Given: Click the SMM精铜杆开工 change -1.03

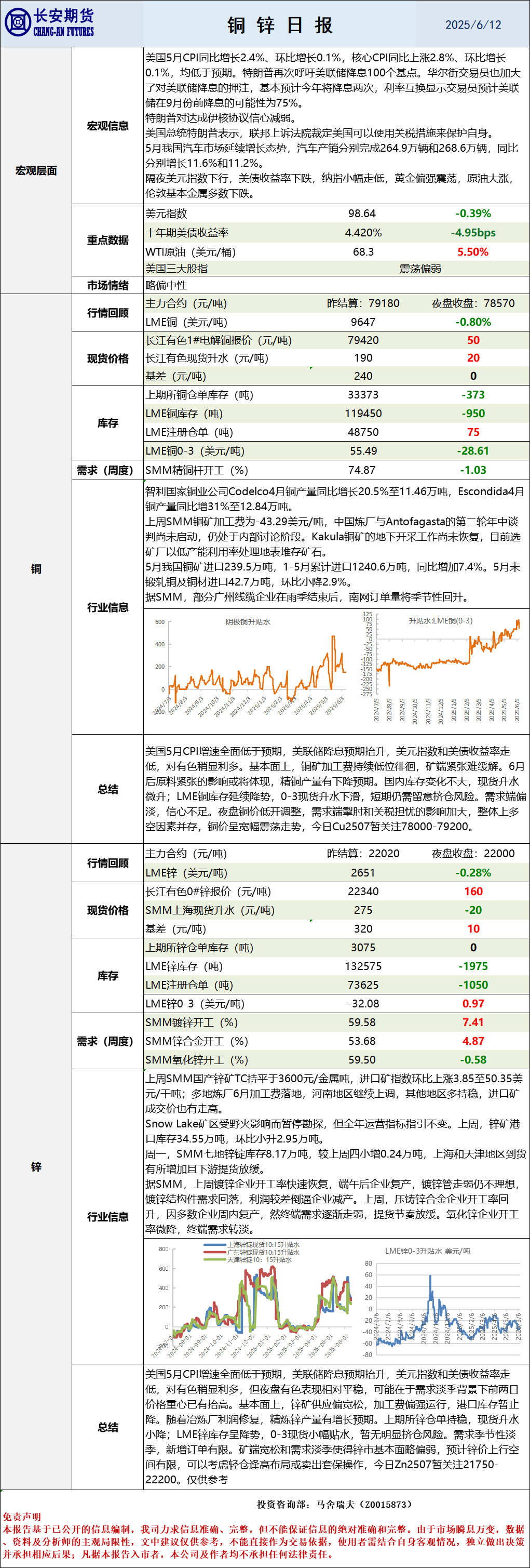Looking at the screenshot, I should pos(473,470).
